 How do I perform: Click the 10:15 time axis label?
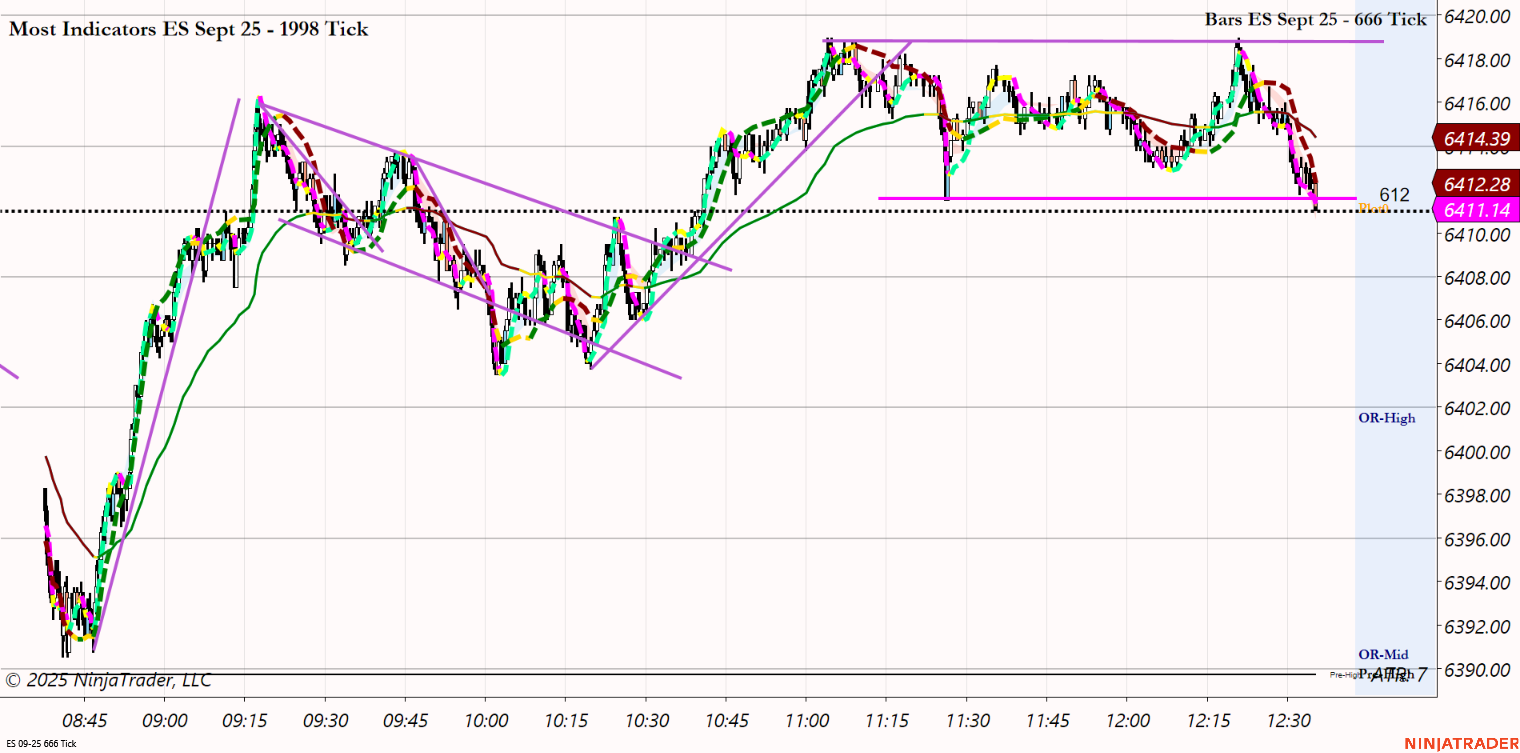[565, 720]
